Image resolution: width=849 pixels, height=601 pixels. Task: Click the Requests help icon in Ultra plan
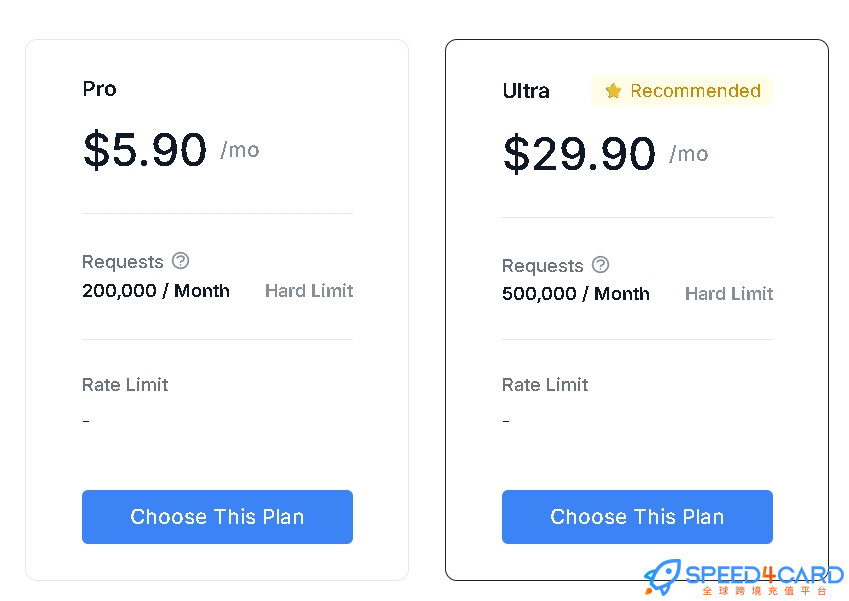tap(600, 265)
